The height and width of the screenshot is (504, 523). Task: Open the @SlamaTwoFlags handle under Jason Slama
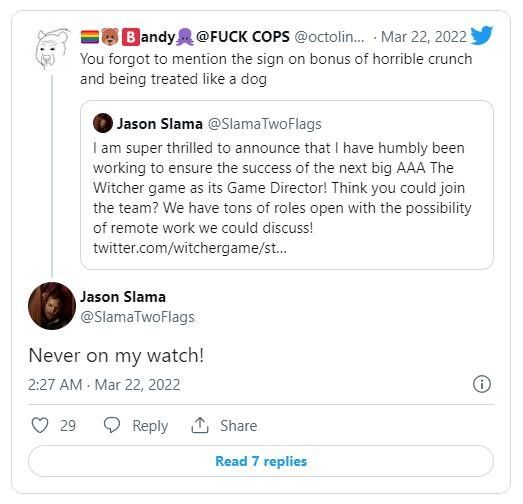click(x=137, y=317)
